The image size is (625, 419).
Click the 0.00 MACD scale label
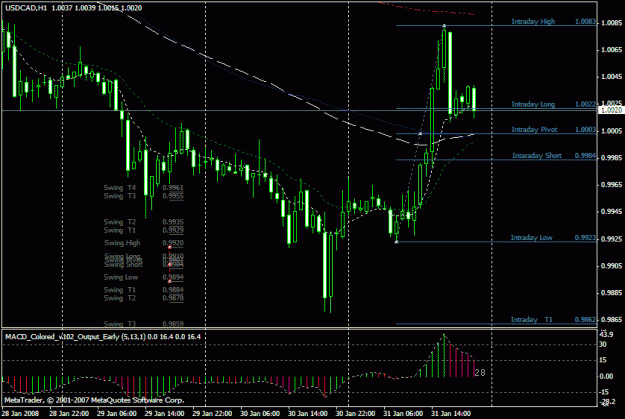tap(606, 376)
